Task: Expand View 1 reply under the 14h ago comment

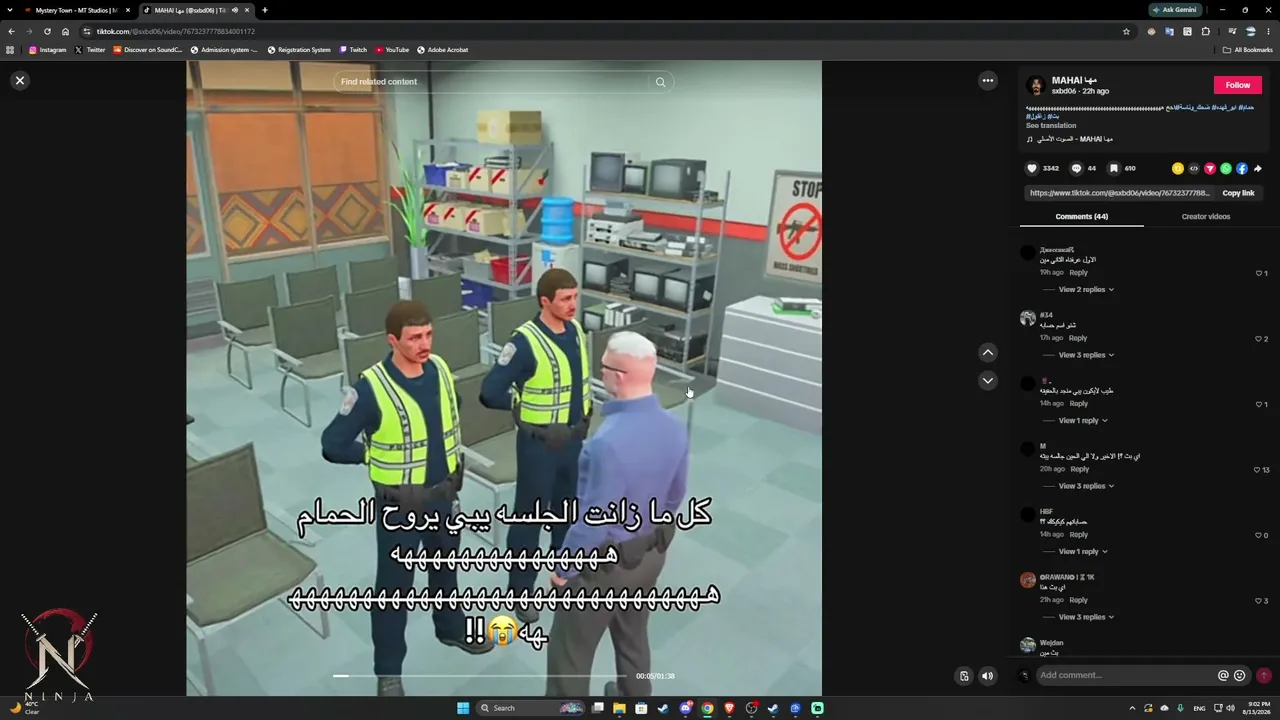Action: 1083,421
